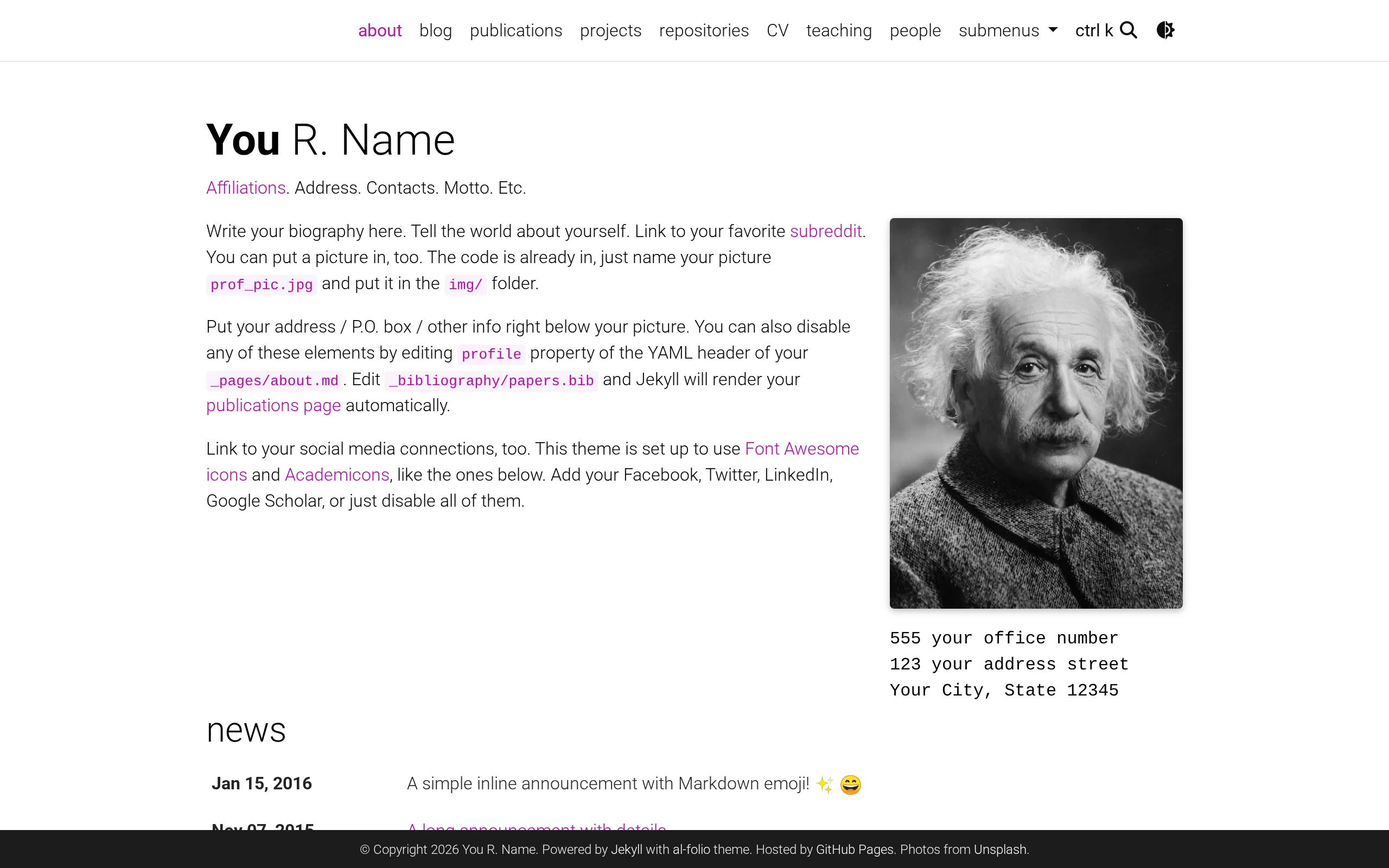Click the search magnifier icon

(1129, 30)
